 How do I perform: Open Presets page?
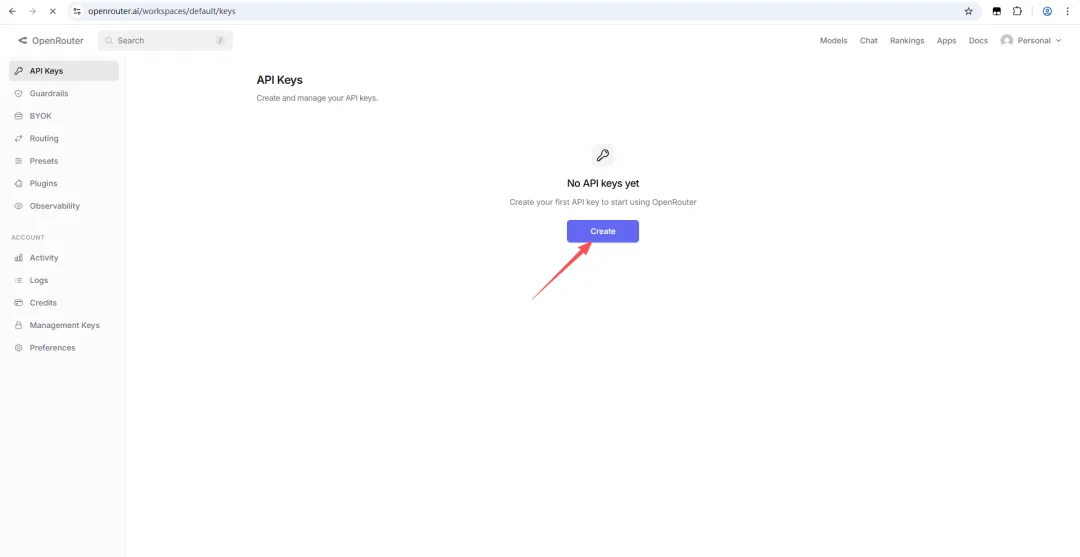(63, 161)
